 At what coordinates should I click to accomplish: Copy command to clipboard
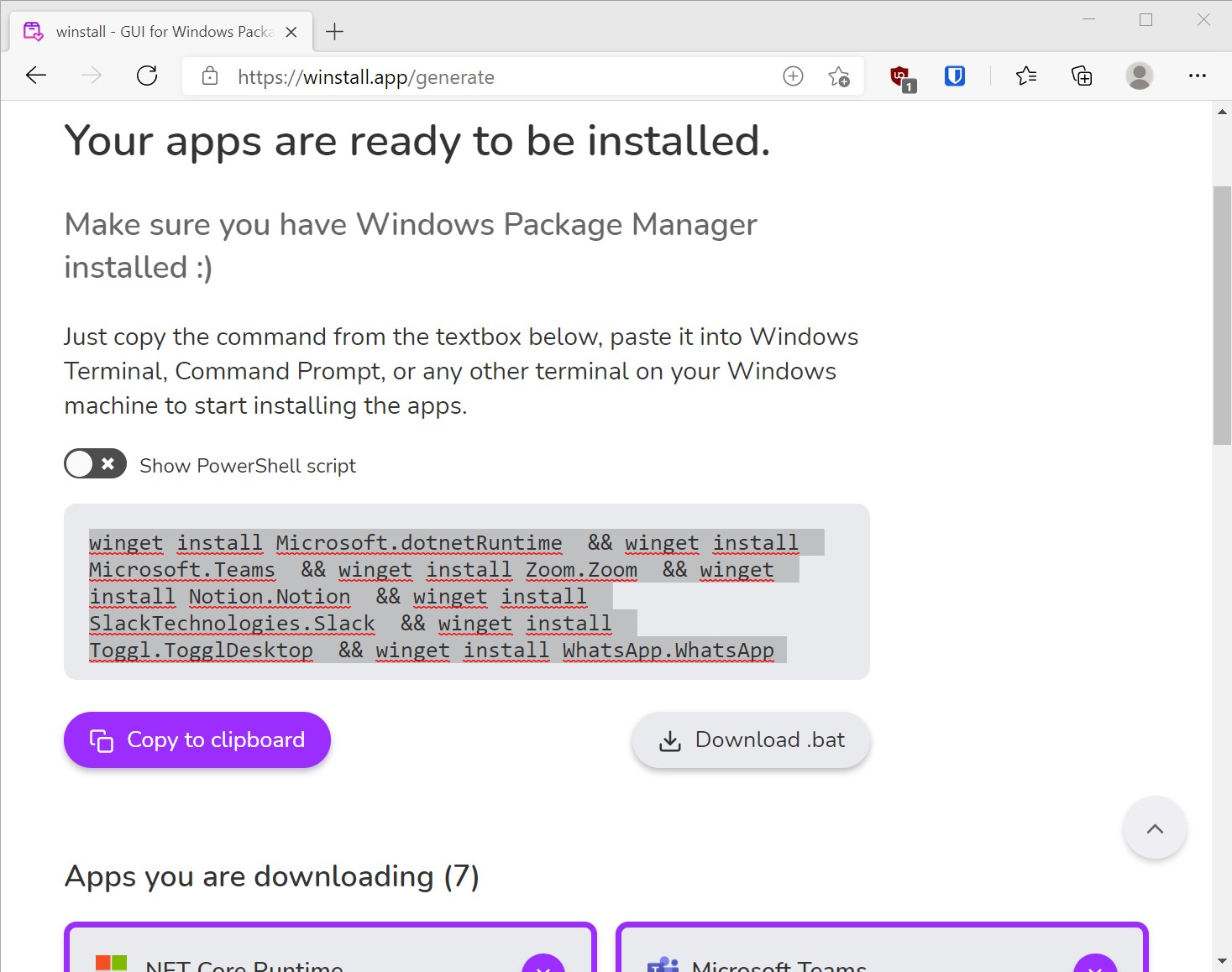pos(197,739)
